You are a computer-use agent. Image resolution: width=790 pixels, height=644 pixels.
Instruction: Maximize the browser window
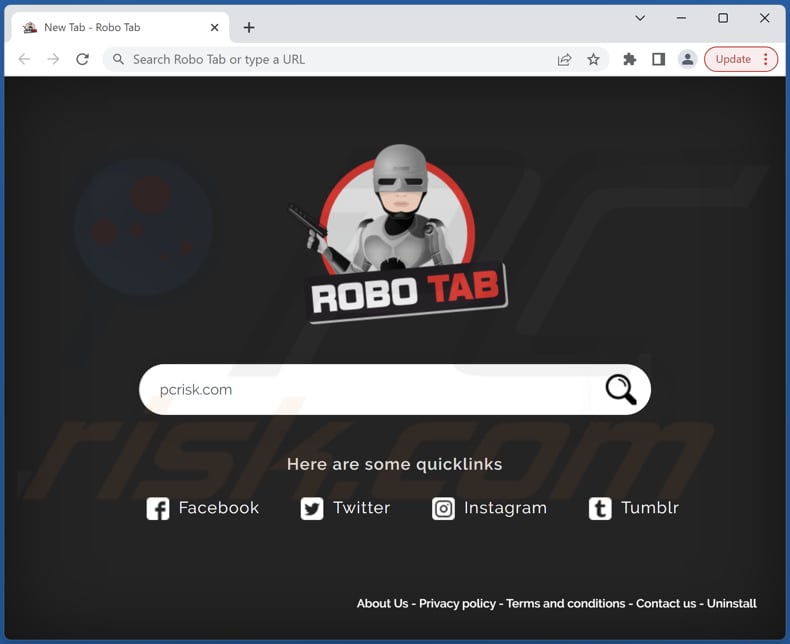pyautogui.click(x=723, y=18)
